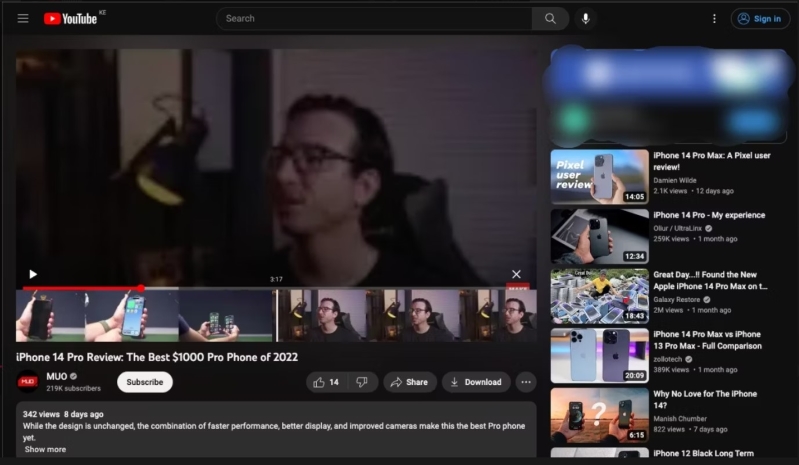Play the video with the play button
The image size is (799, 465).
(33, 275)
